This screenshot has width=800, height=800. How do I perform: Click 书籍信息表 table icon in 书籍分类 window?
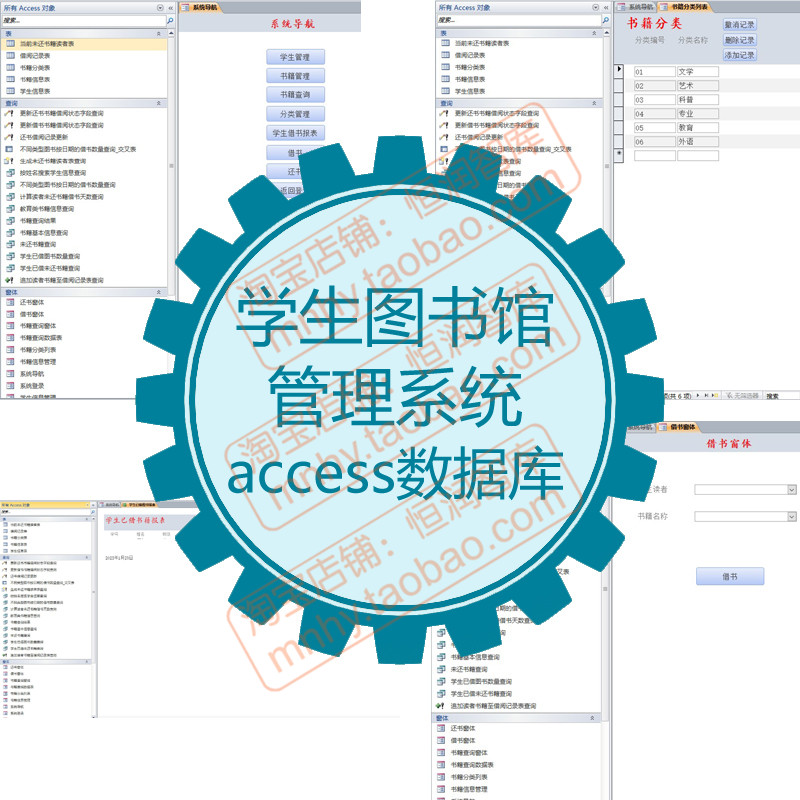445,79
